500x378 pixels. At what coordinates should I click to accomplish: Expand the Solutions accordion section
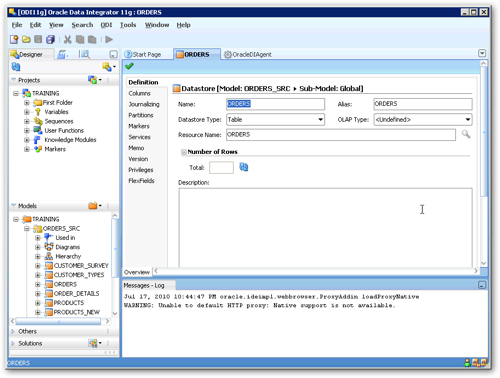tap(13, 343)
